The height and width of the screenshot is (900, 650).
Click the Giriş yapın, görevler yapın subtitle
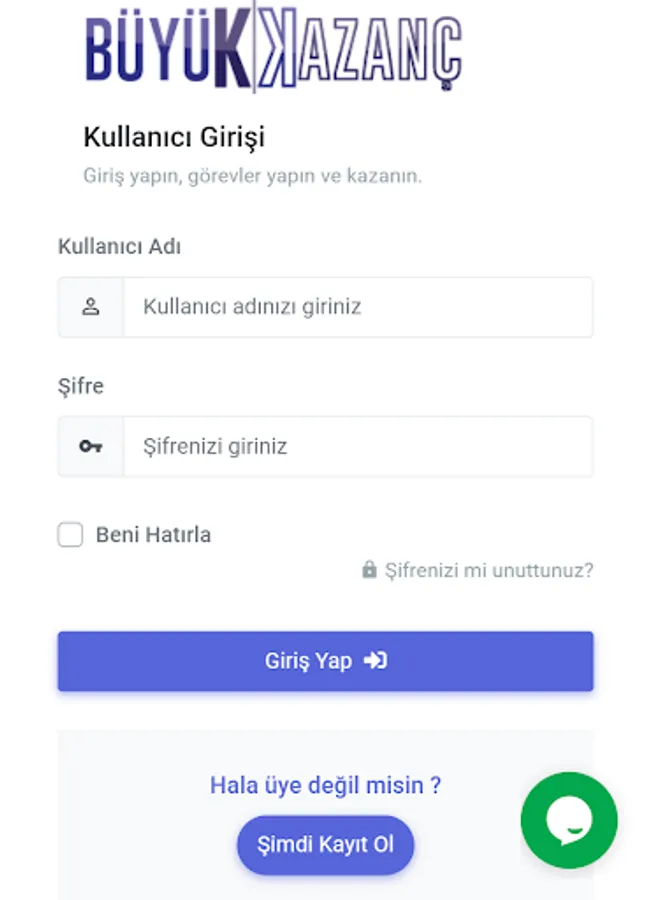[x=252, y=176]
